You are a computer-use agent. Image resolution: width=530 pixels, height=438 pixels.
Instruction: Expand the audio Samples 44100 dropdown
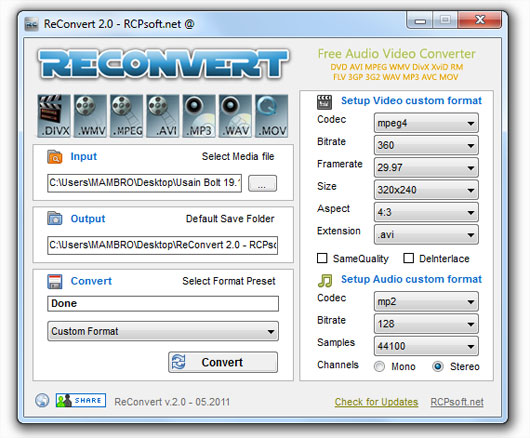tap(426, 346)
